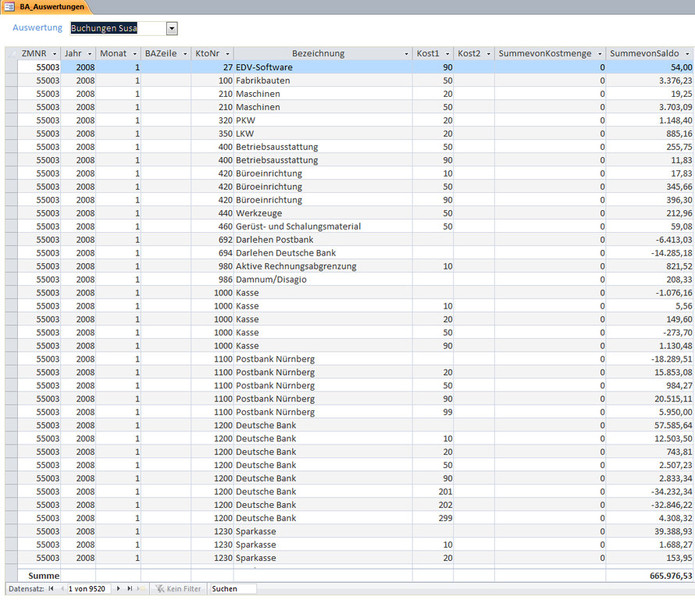Click the total sum '665.976,53'
Viewport: 695px width, 600px height.
[x=650, y=576]
